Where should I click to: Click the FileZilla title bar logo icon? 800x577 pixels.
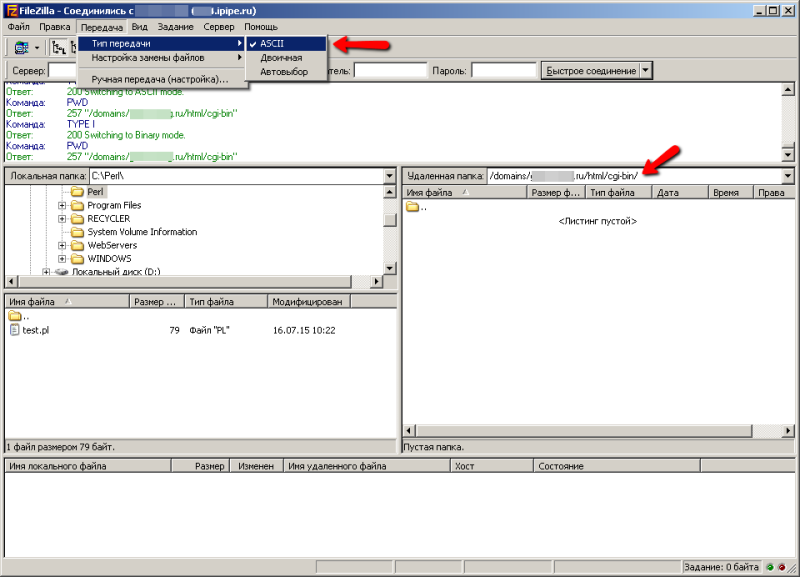click(10, 9)
